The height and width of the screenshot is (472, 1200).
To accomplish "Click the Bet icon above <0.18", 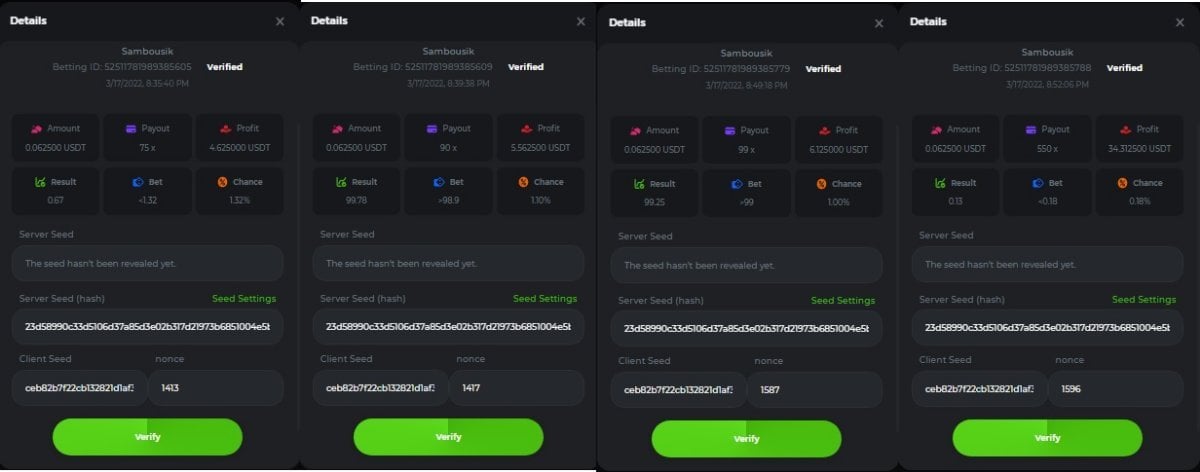I will [1037, 183].
